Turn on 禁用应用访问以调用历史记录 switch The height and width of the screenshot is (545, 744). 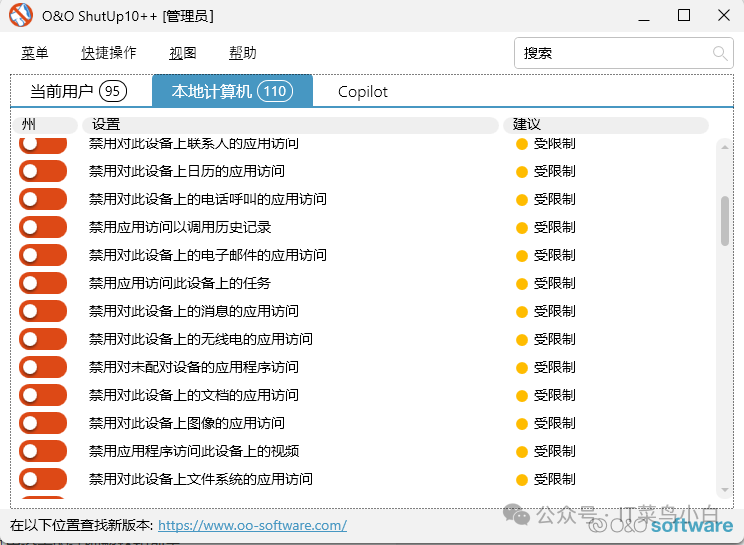pos(43,227)
